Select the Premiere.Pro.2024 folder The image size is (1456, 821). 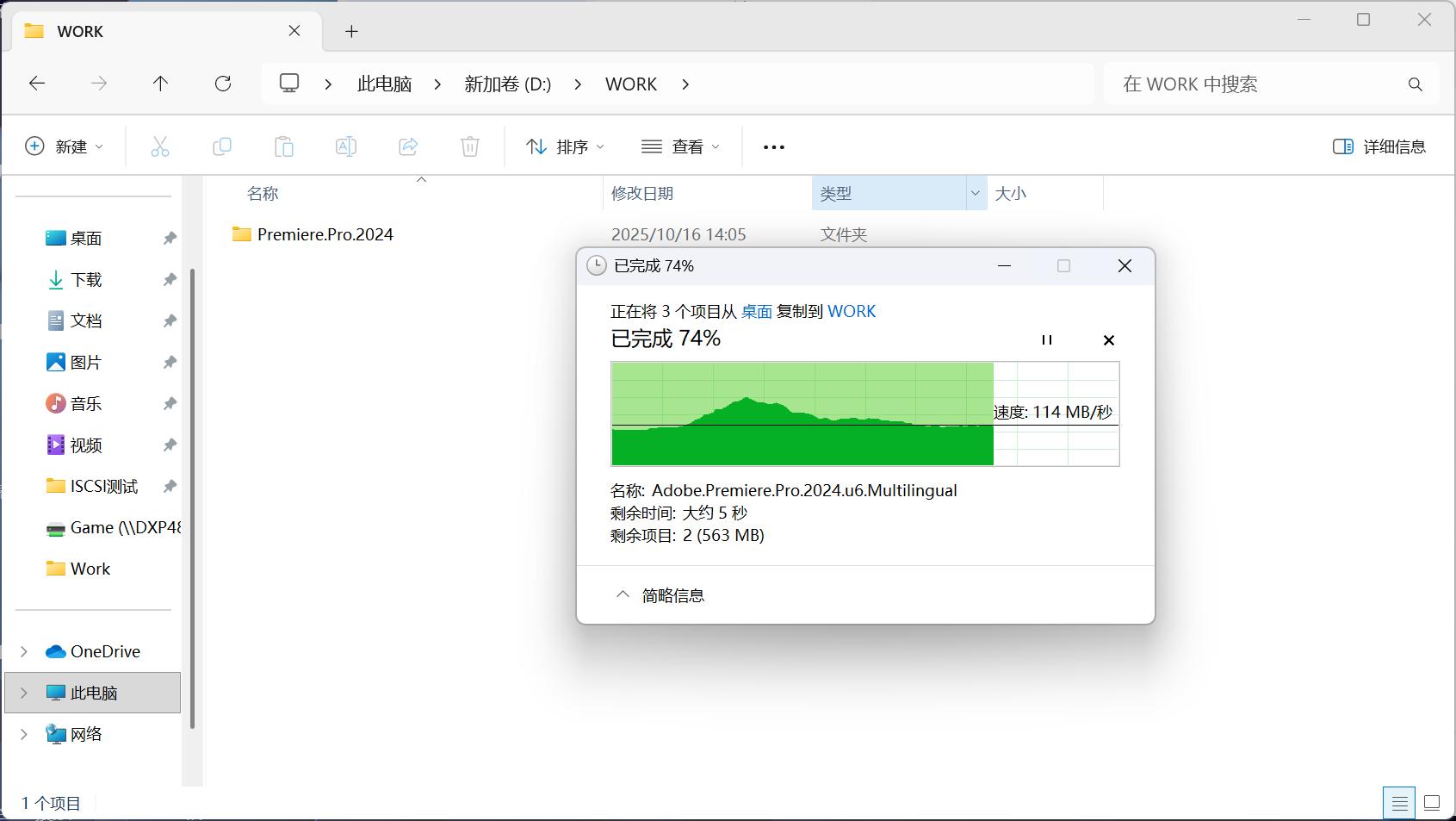(313, 234)
